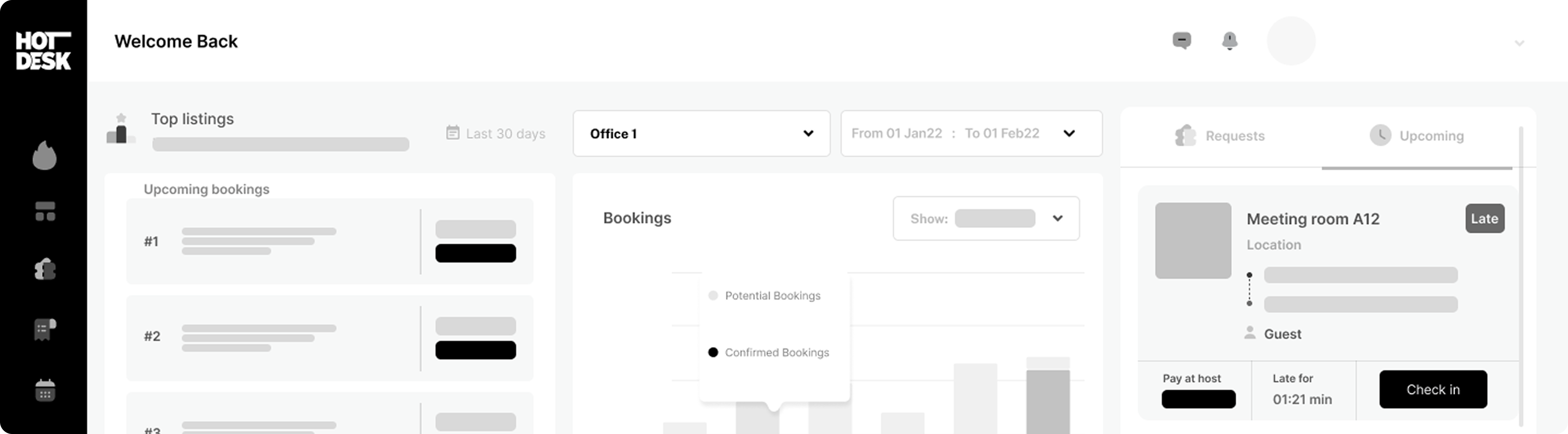Click the Late for 01:21 min text

1302,390
